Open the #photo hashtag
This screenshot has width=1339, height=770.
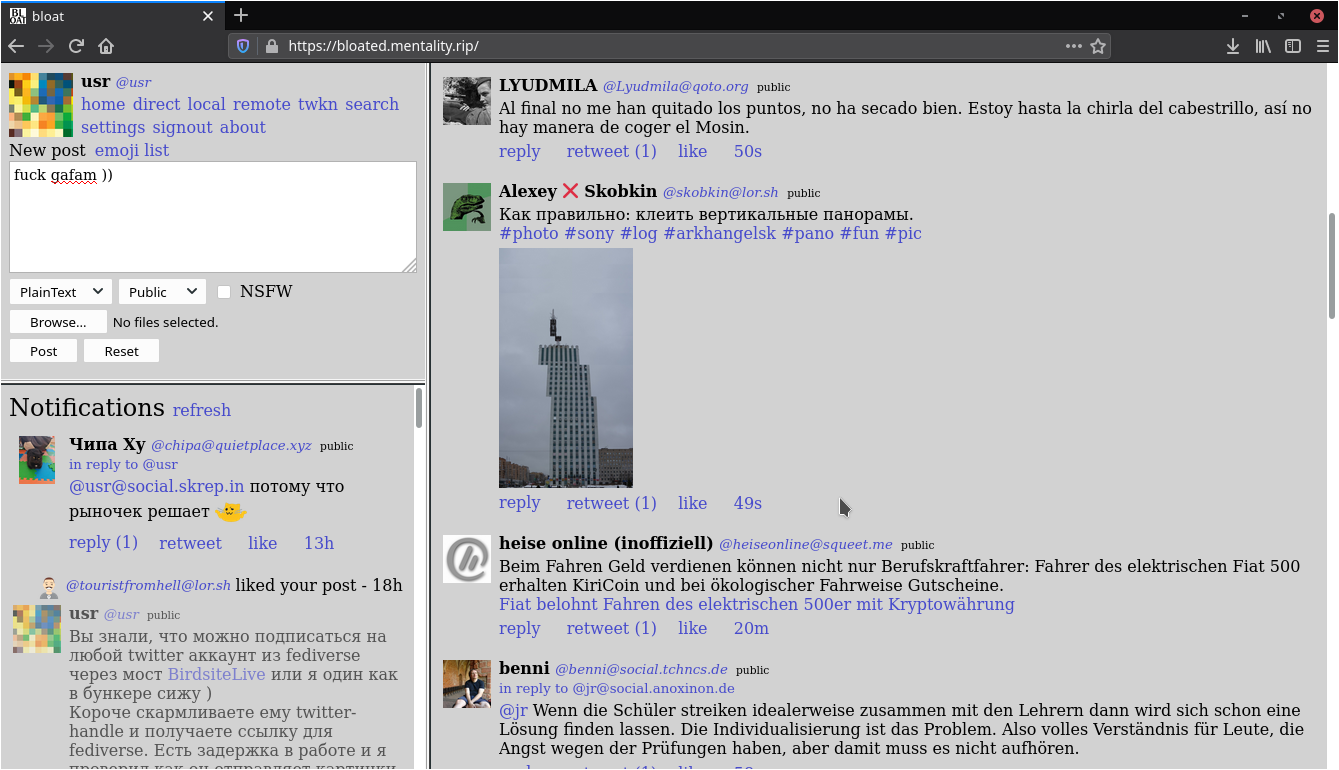coord(529,233)
